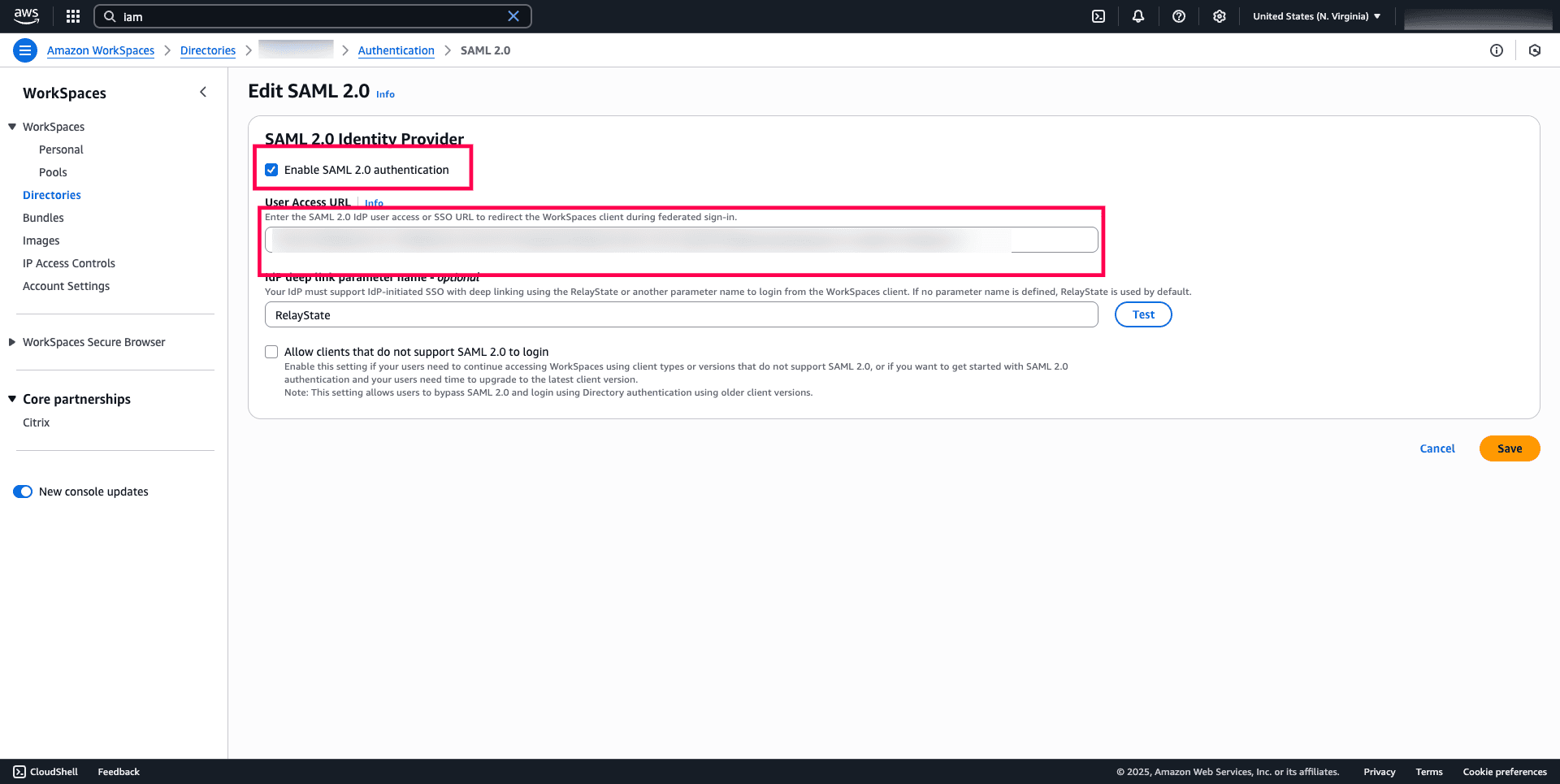Click the Test button
1560x784 pixels.
tap(1143, 314)
